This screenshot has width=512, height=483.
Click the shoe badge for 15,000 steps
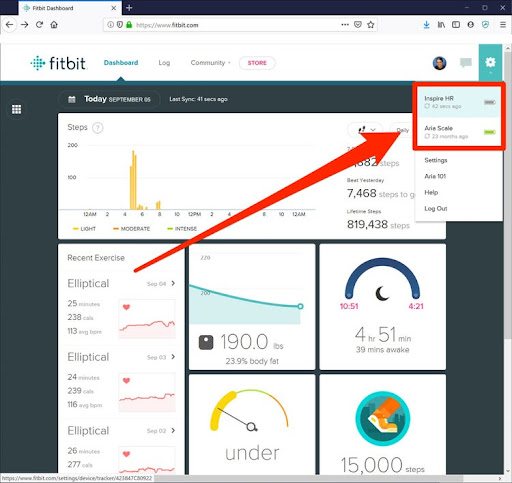(383, 418)
